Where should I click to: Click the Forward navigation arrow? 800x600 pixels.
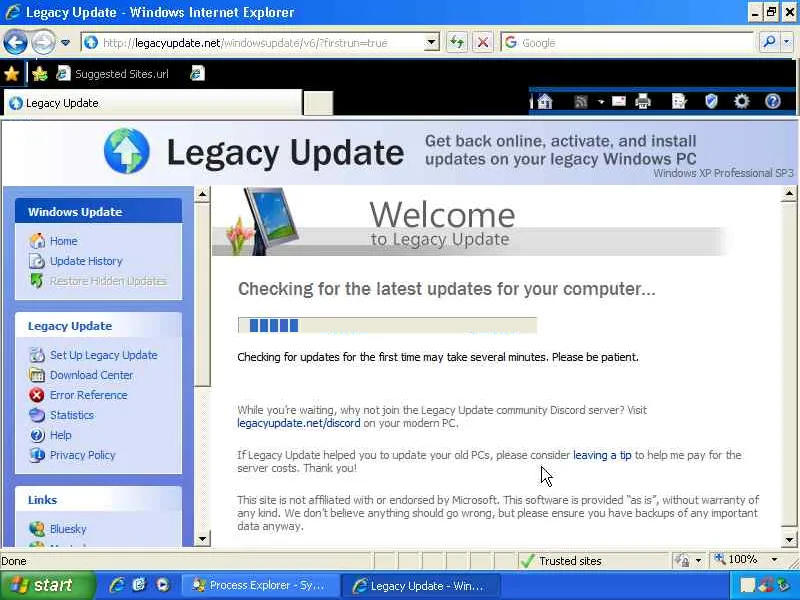[43, 42]
